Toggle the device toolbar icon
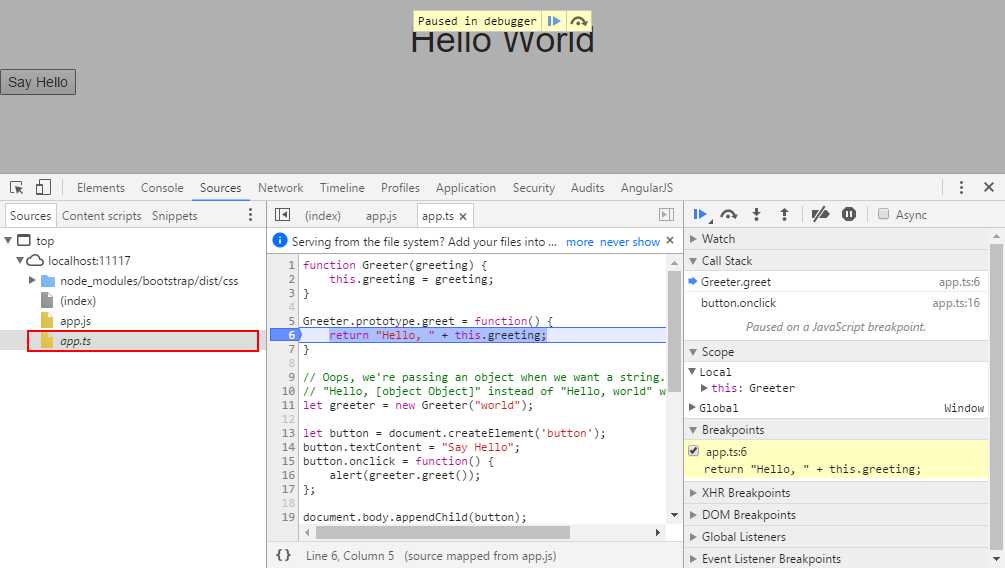Viewport: 1005px width, 568px height. (43, 187)
